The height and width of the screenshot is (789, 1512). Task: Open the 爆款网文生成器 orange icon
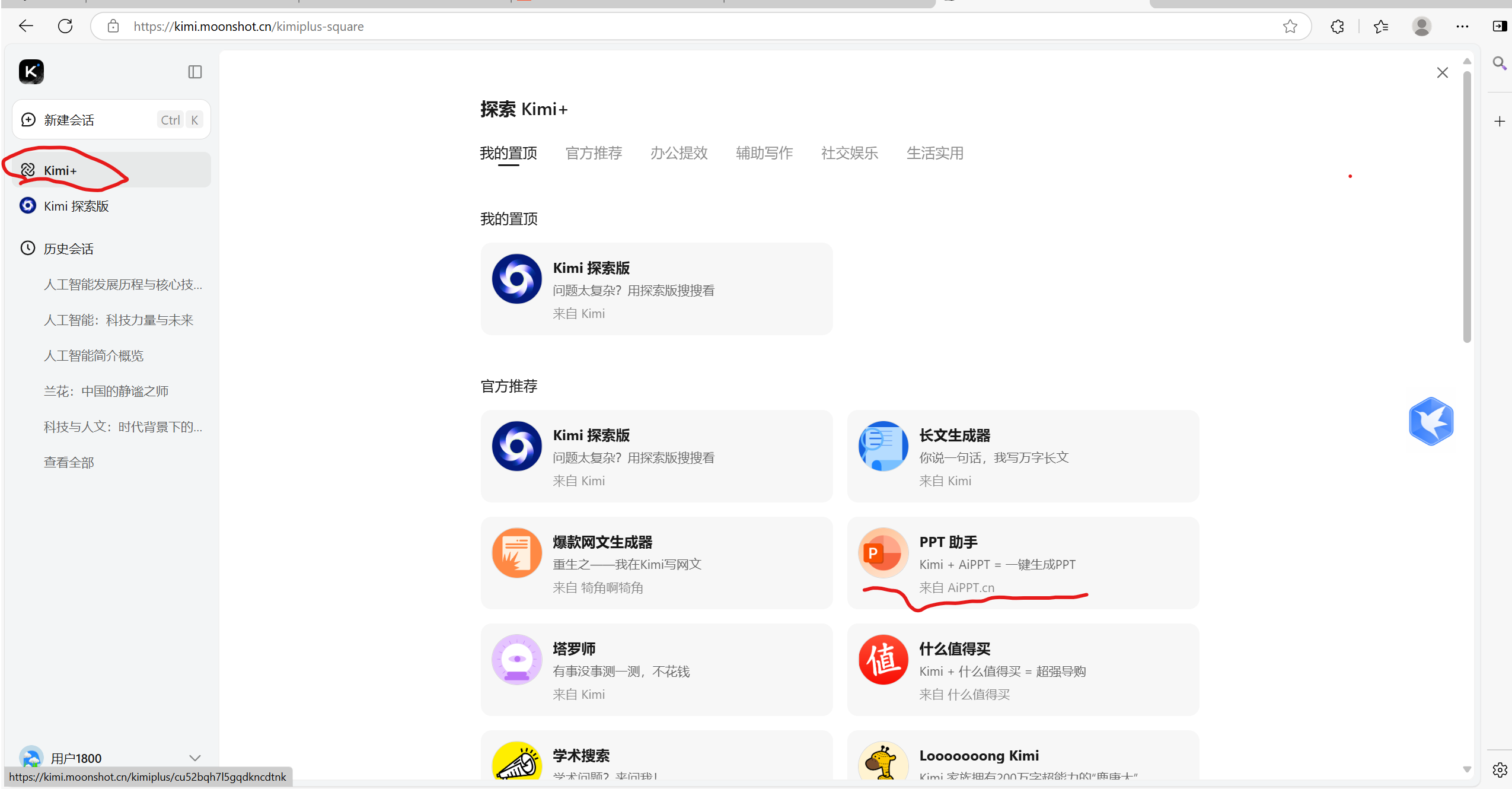pyautogui.click(x=516, y=553)
